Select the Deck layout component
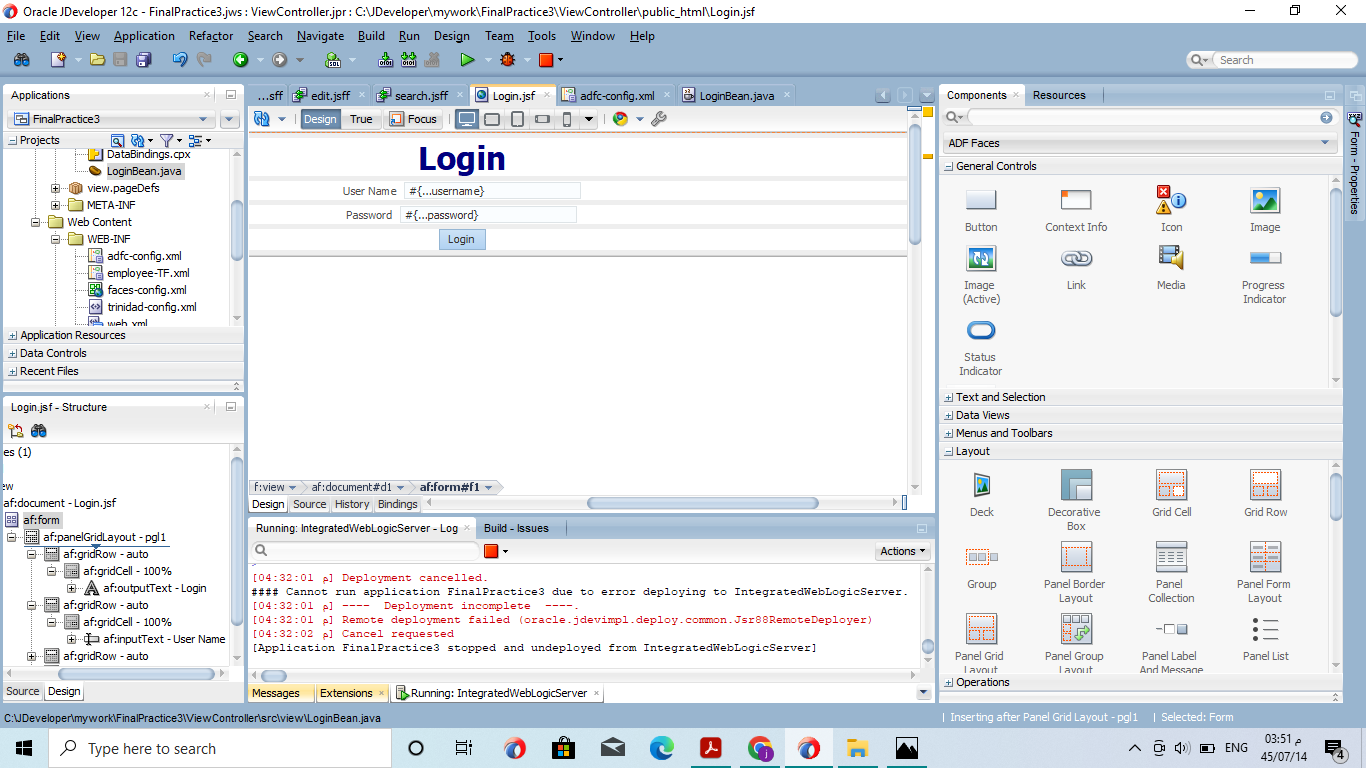Screen dimensions: 1366x768 982,494
